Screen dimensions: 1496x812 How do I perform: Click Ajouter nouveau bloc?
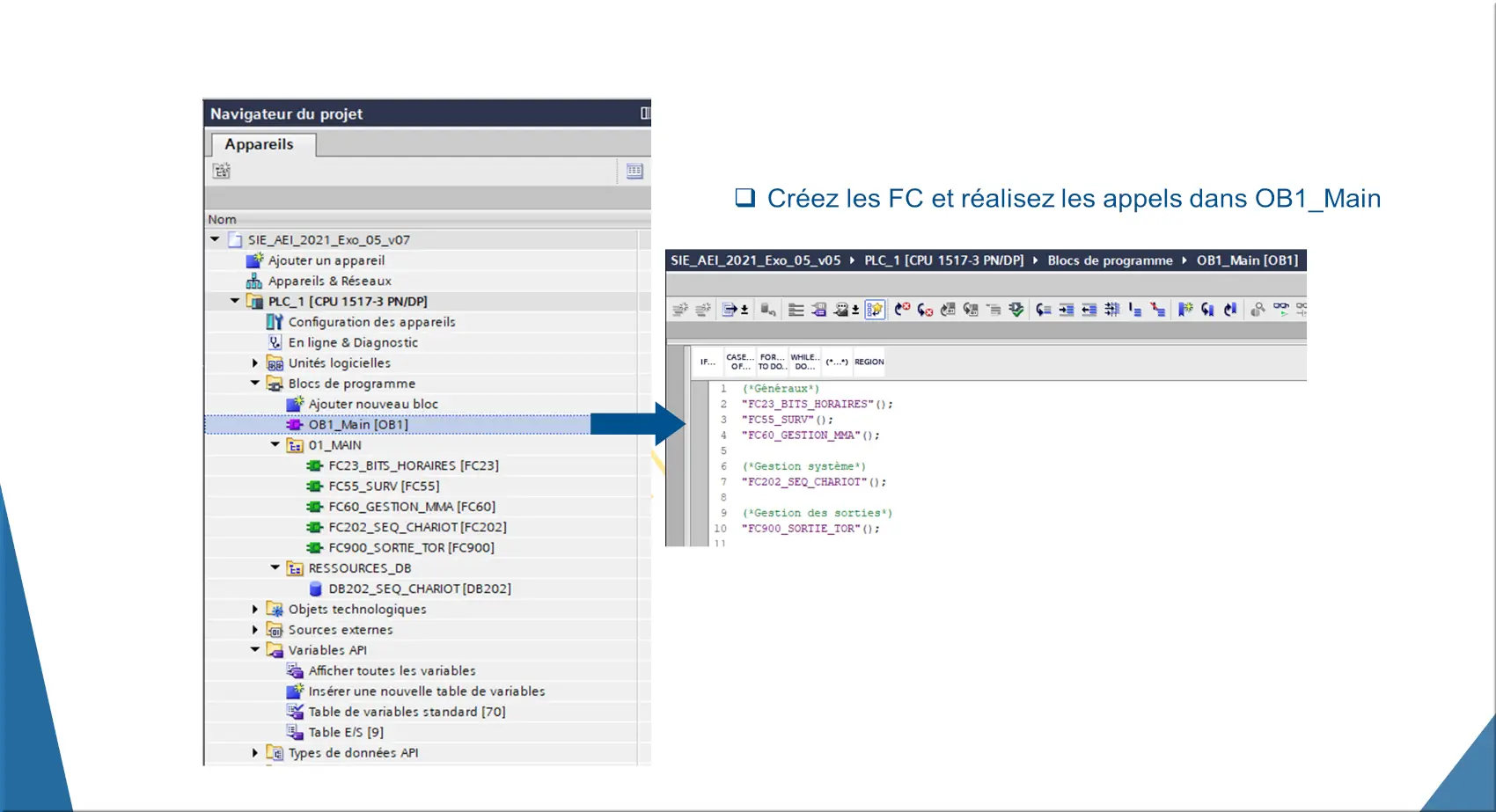click(373, 404)
